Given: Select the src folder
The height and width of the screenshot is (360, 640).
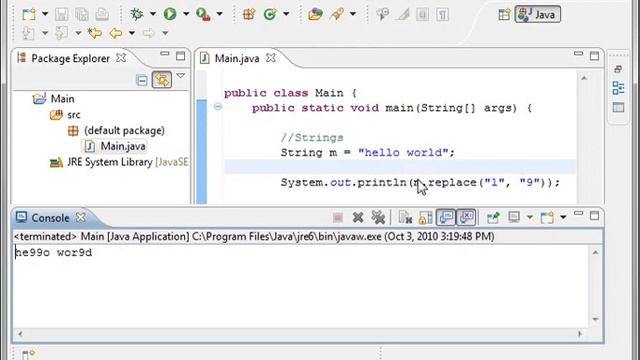Looking at the screenshot, I should click(73, 115).
